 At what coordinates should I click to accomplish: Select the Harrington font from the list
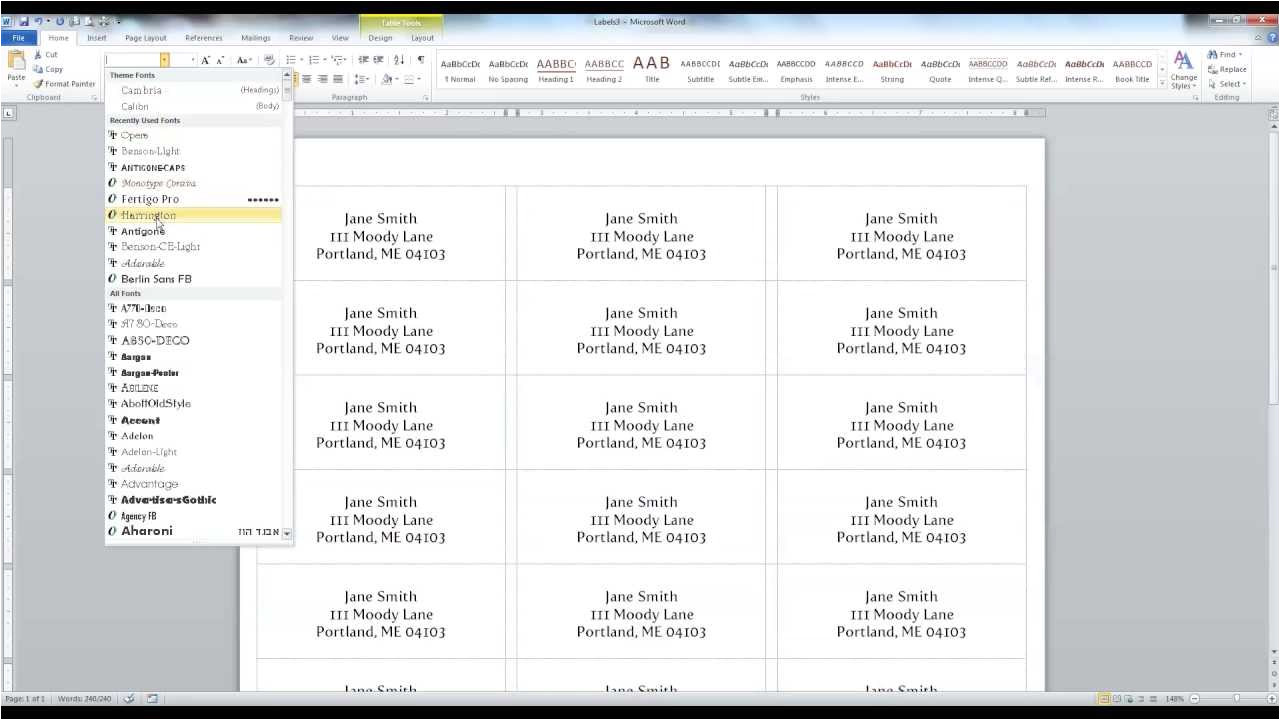tap(148, 215)
